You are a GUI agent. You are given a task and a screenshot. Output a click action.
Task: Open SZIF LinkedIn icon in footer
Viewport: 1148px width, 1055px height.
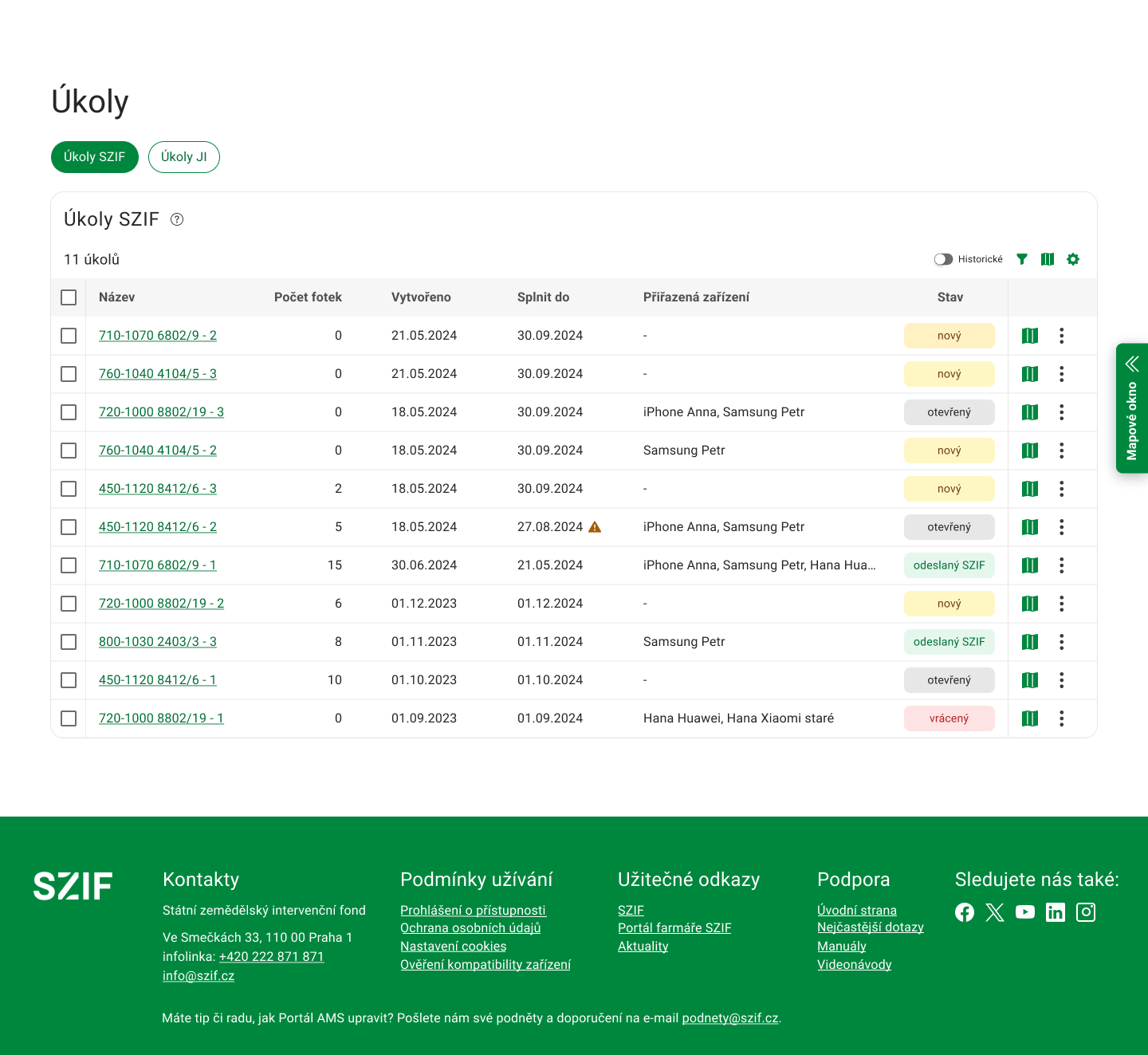[x=1056, y=912]
